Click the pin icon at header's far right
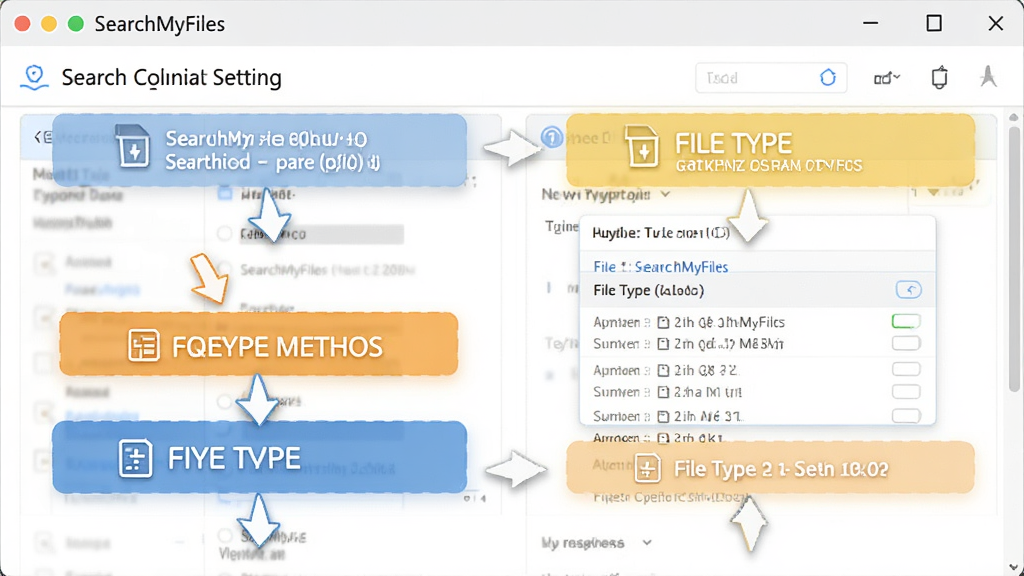The image size is (1024, 576). pos(988,77)
